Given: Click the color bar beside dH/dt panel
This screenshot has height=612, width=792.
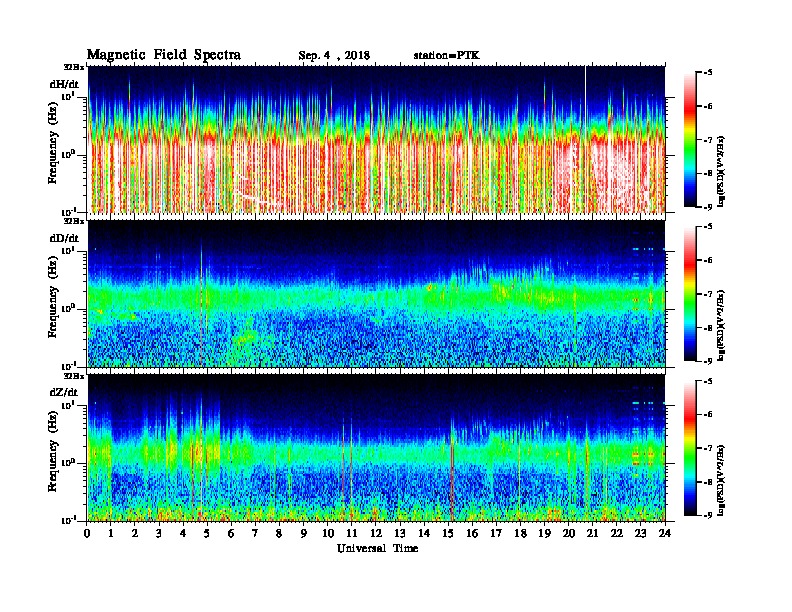Looking at the screenshot, I should tap(690, 139).
